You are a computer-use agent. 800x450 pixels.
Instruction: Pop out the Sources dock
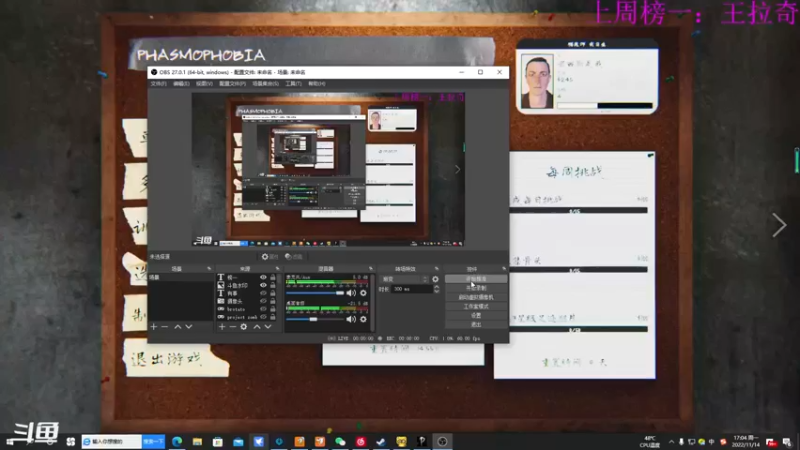click(278, 268)
